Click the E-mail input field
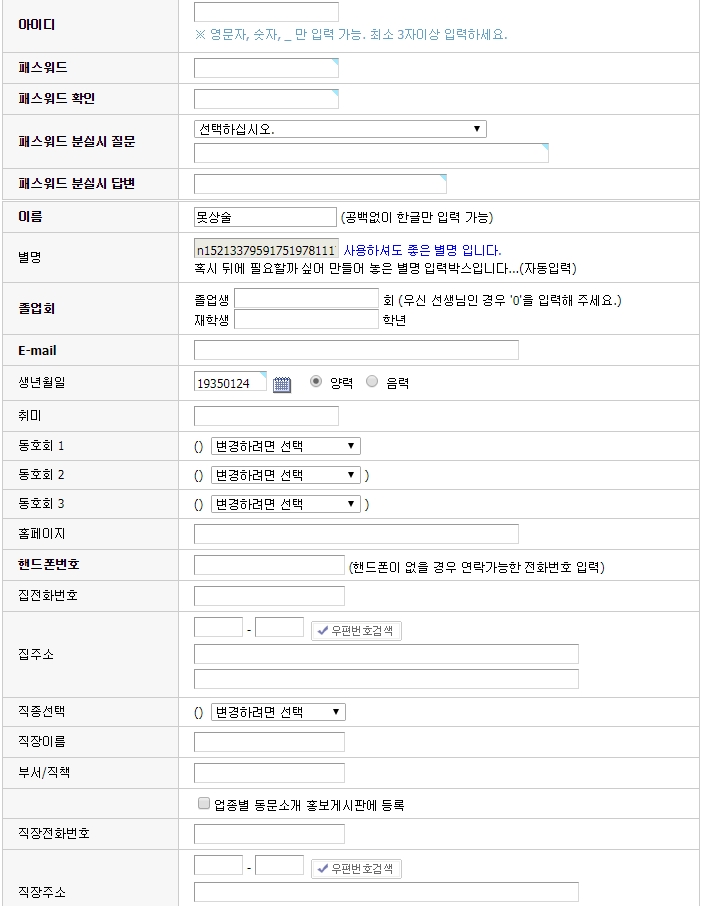Screen dimensions: 702x906 pyautogui.click(x=356, y=350)
